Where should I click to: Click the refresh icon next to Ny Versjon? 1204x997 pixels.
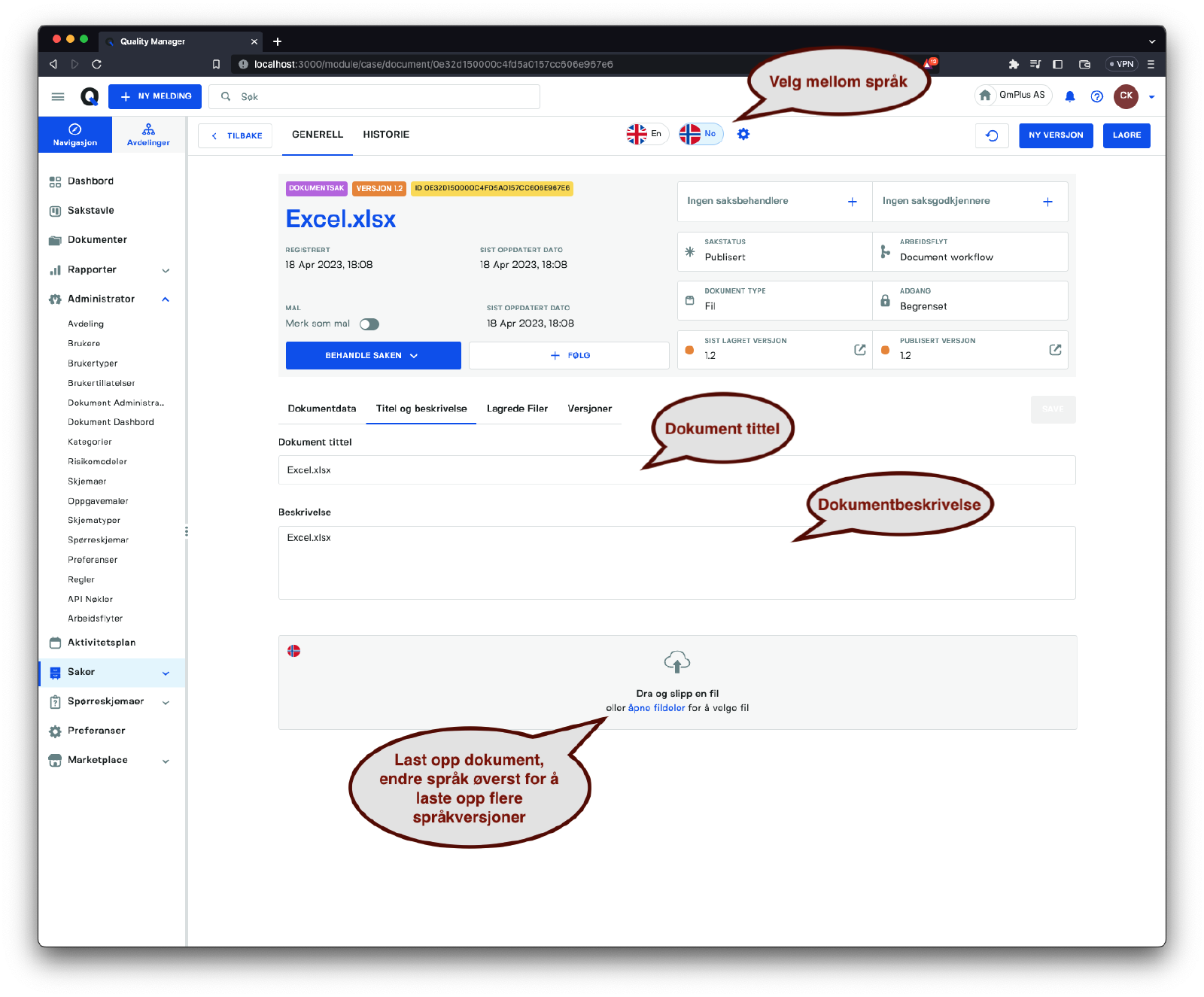tap(992, 135)
